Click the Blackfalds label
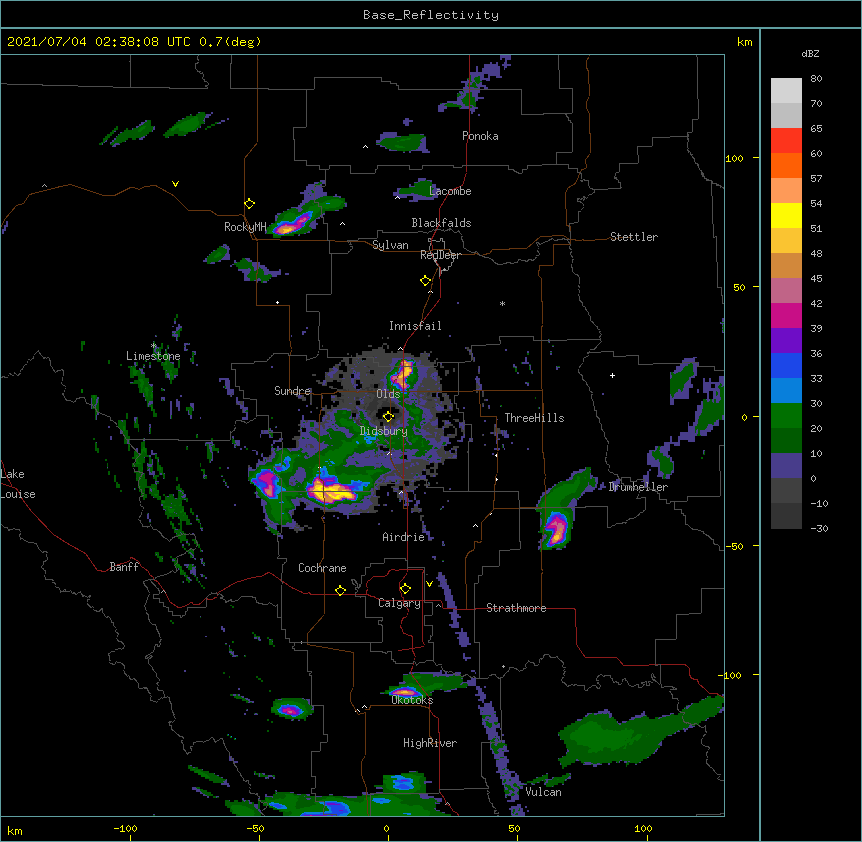 point(441,223)
